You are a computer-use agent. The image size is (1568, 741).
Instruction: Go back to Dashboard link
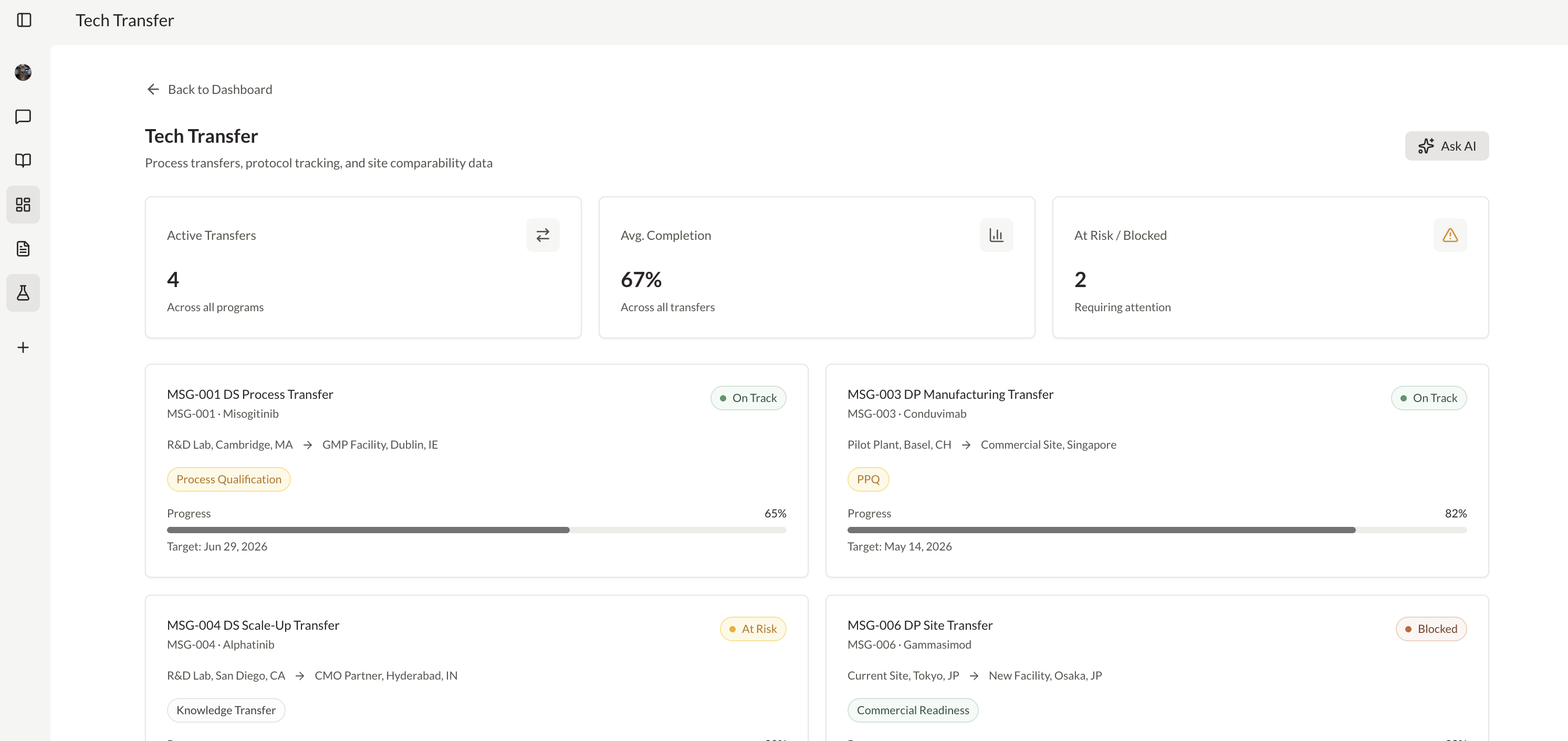209,89
